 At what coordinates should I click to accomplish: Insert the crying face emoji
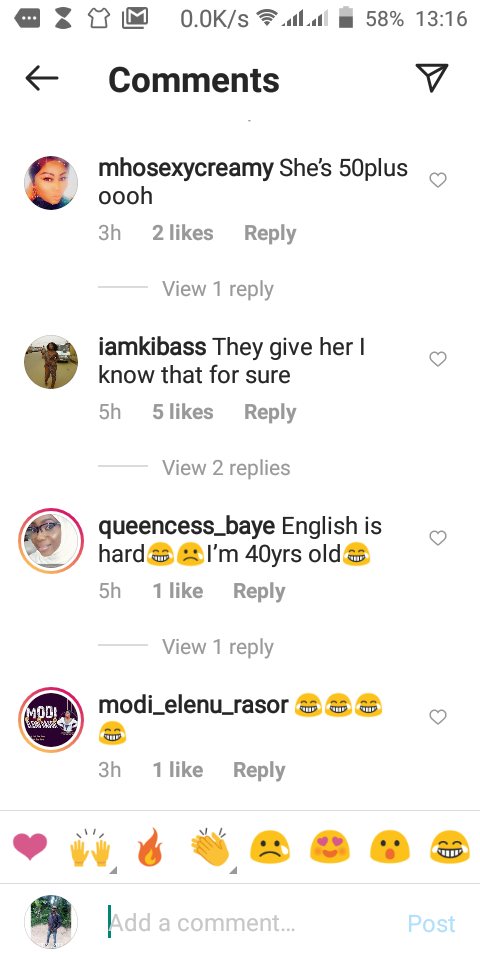[x=269, y=848]
